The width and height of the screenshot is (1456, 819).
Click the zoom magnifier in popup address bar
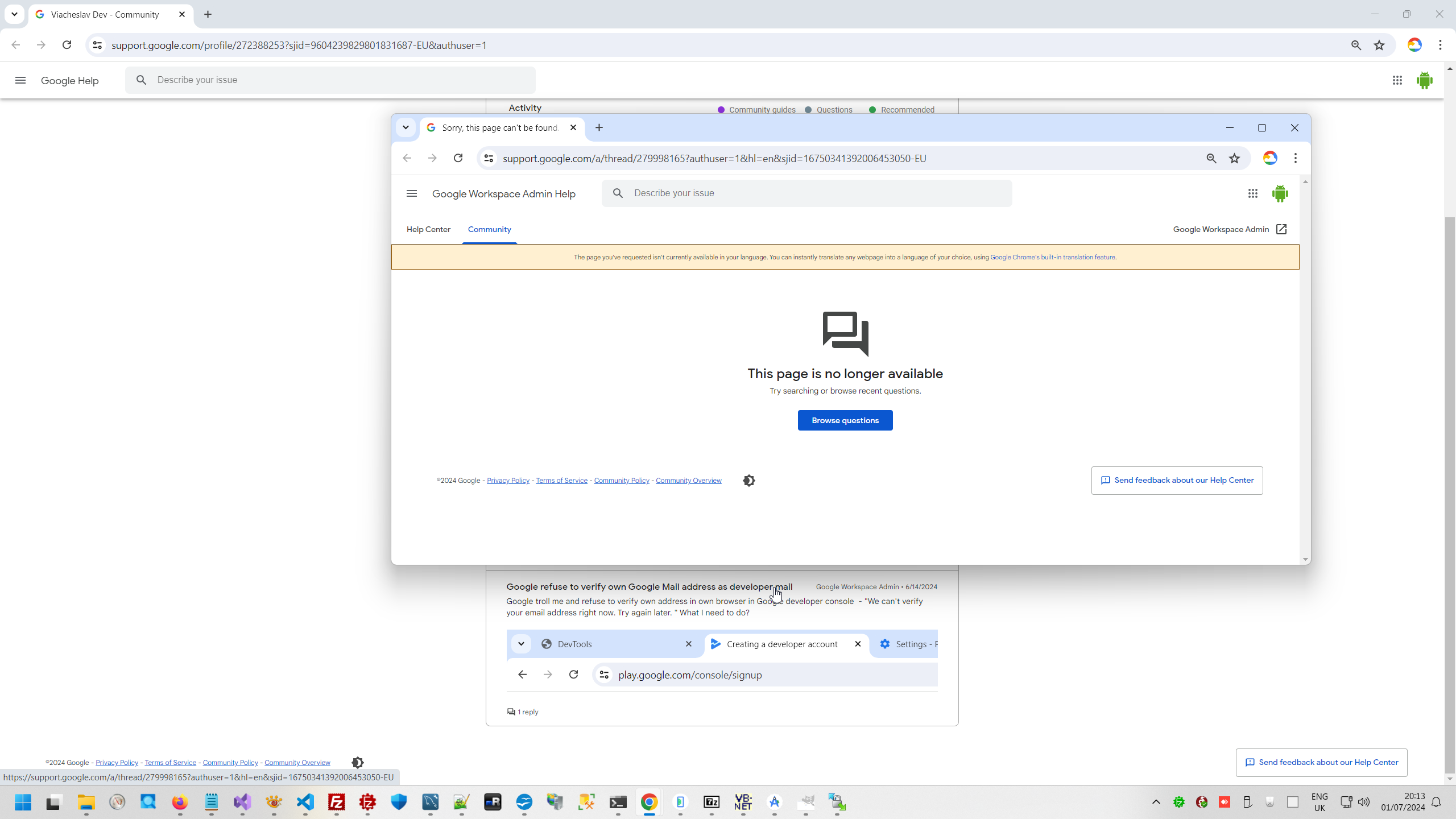click(1211, 158)
